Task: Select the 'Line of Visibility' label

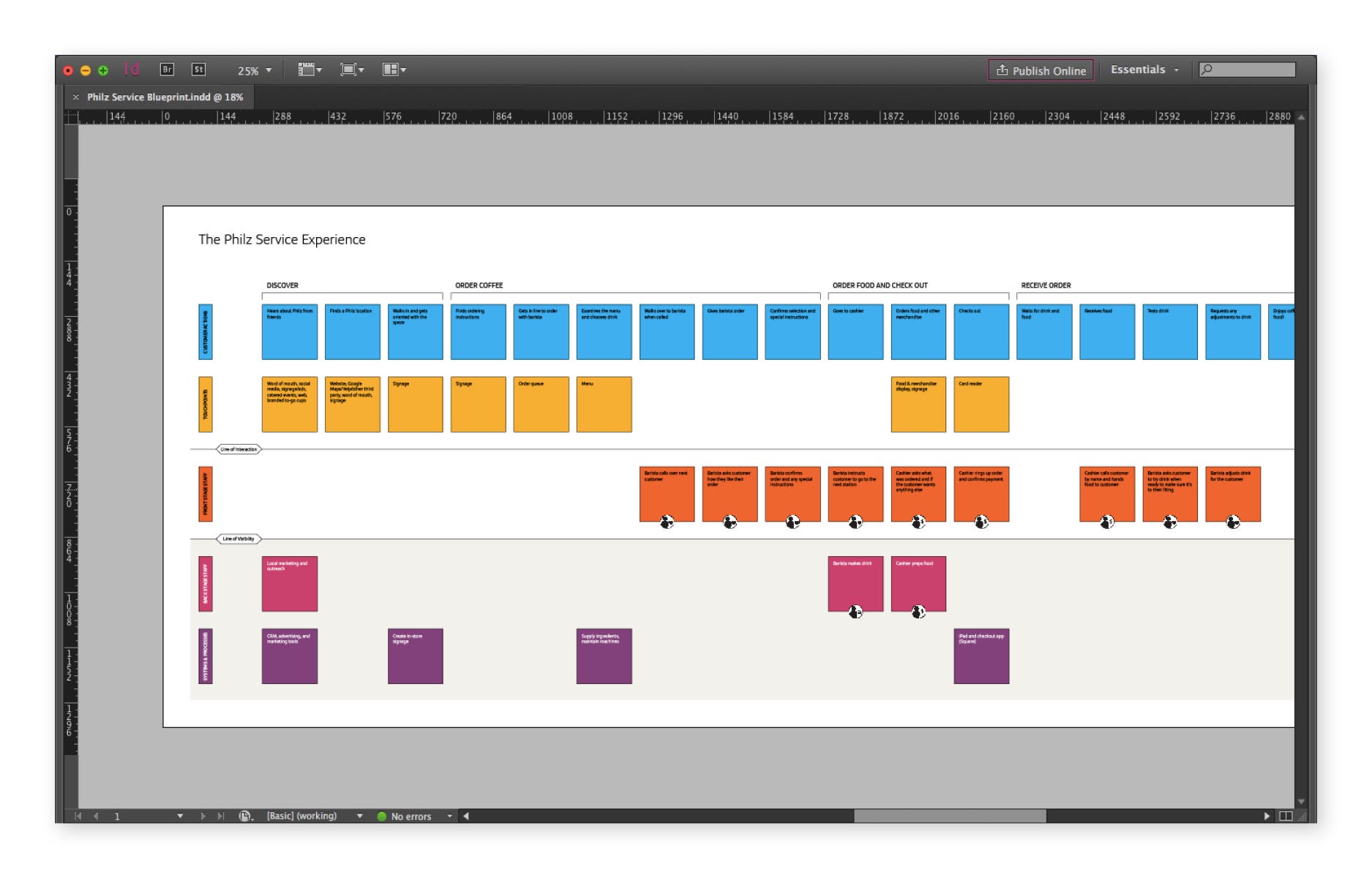Action: coord(239,539)
